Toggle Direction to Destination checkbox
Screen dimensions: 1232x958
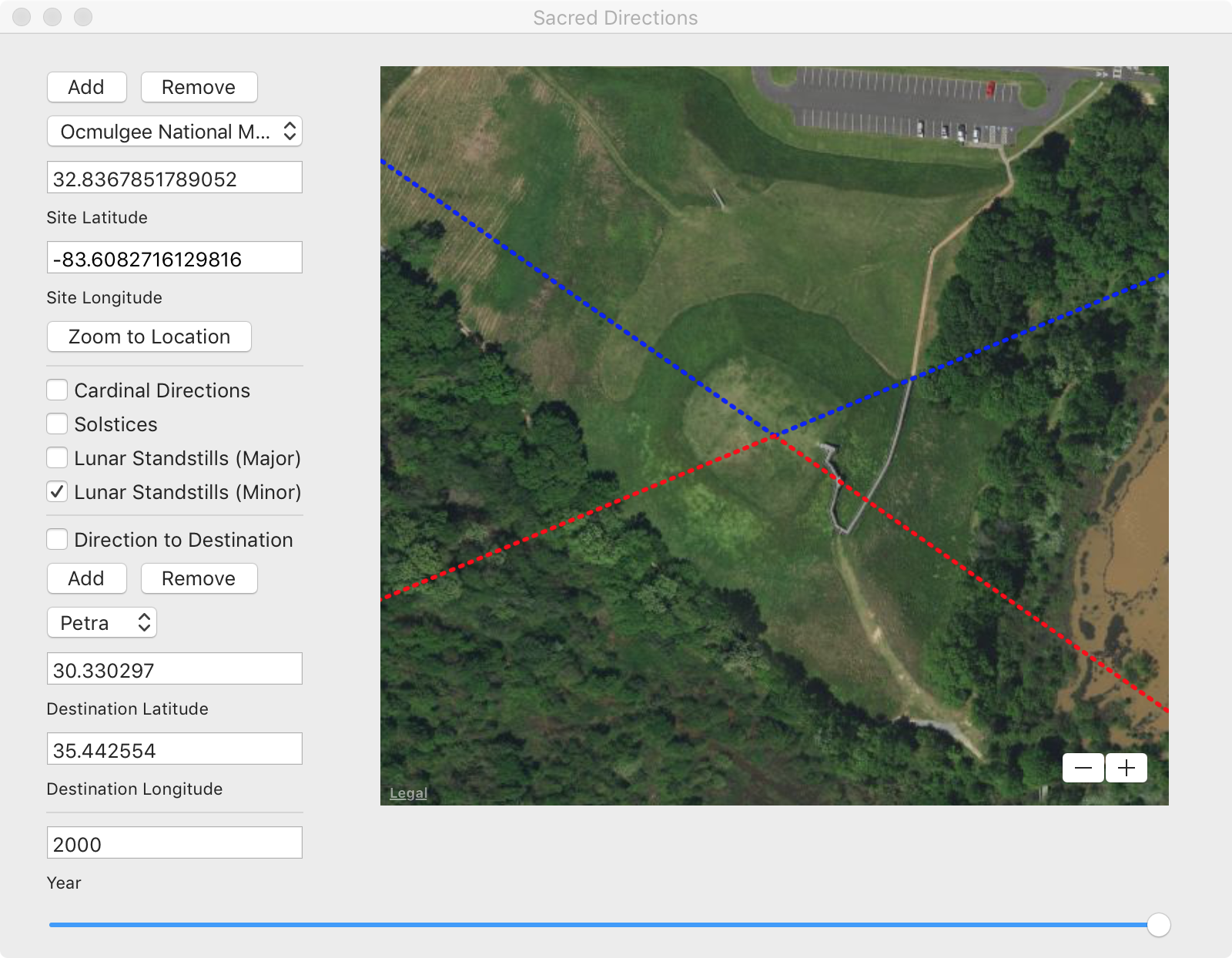(57, 540)
